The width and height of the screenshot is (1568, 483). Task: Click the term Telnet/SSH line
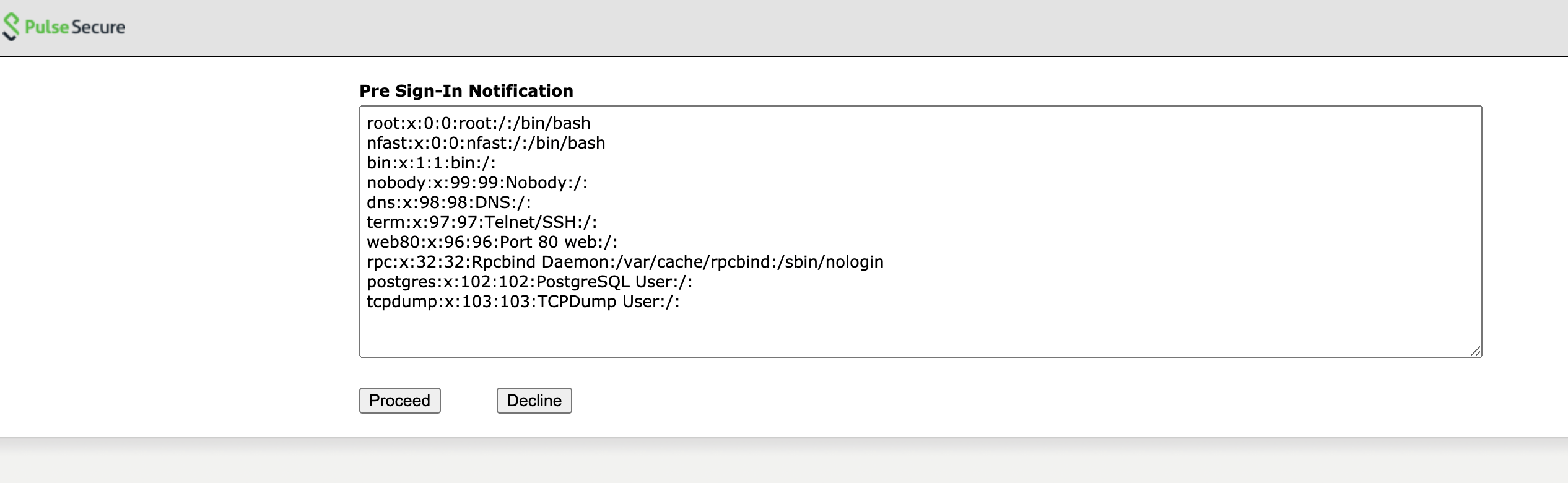click(482, 222)
